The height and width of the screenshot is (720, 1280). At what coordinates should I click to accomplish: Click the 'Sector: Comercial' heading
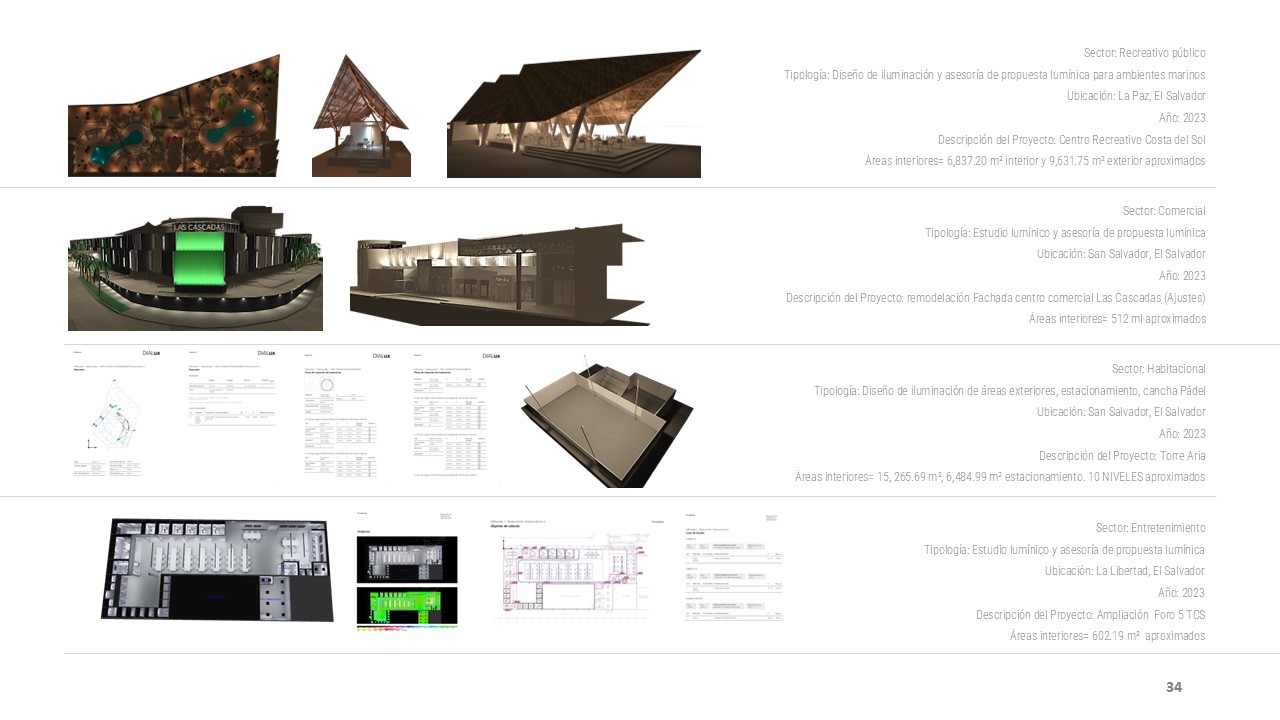tap(1164, 211)
